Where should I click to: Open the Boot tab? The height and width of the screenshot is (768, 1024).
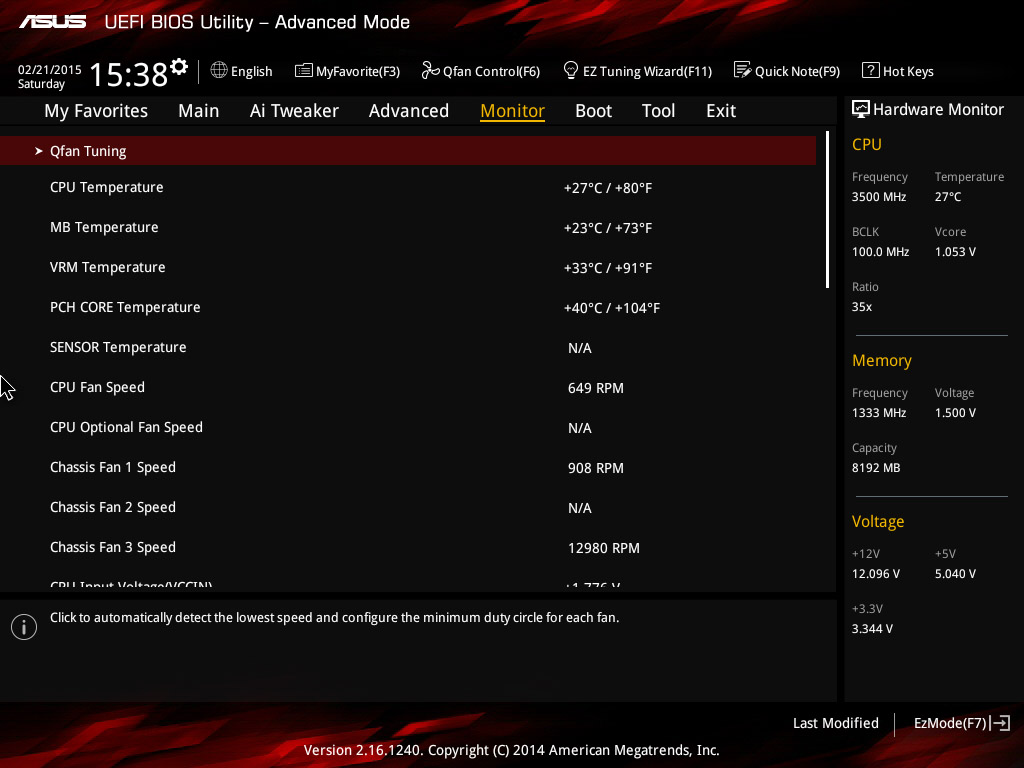click(x=594, y=111)
